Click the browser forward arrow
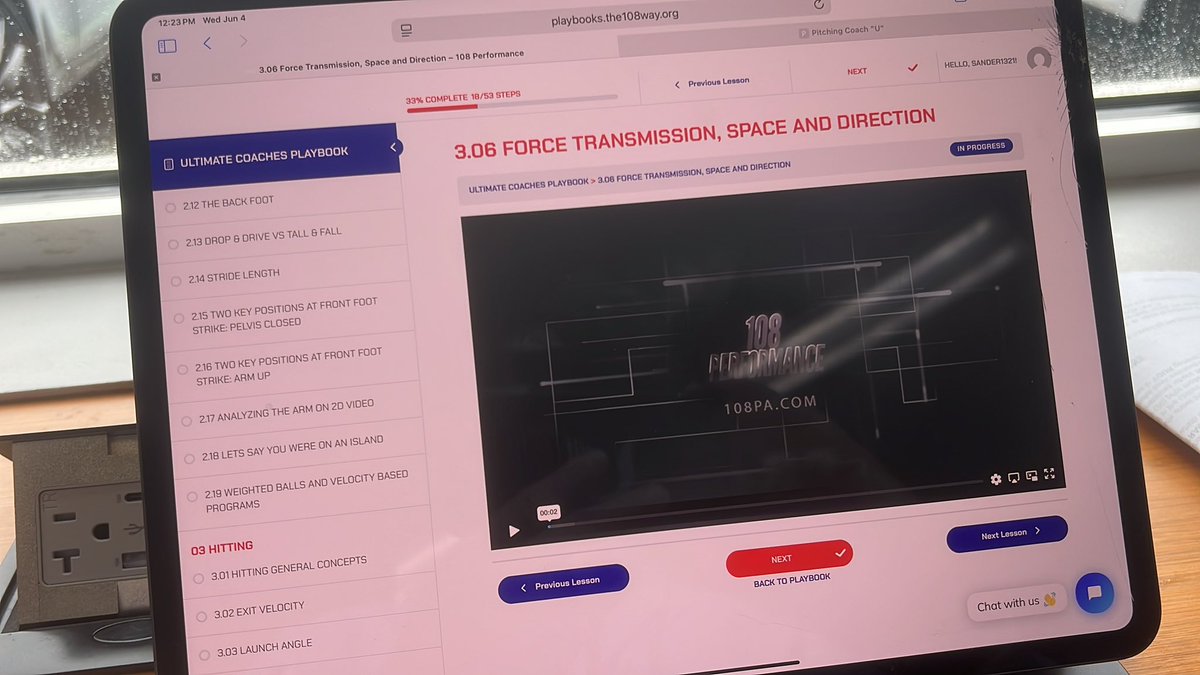Image resolution: width=1200 pixels, height=675 pixels. 243,42
